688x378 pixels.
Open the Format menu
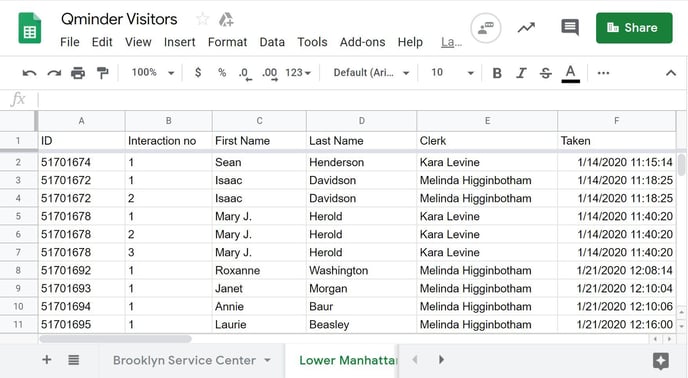point(227,42)
